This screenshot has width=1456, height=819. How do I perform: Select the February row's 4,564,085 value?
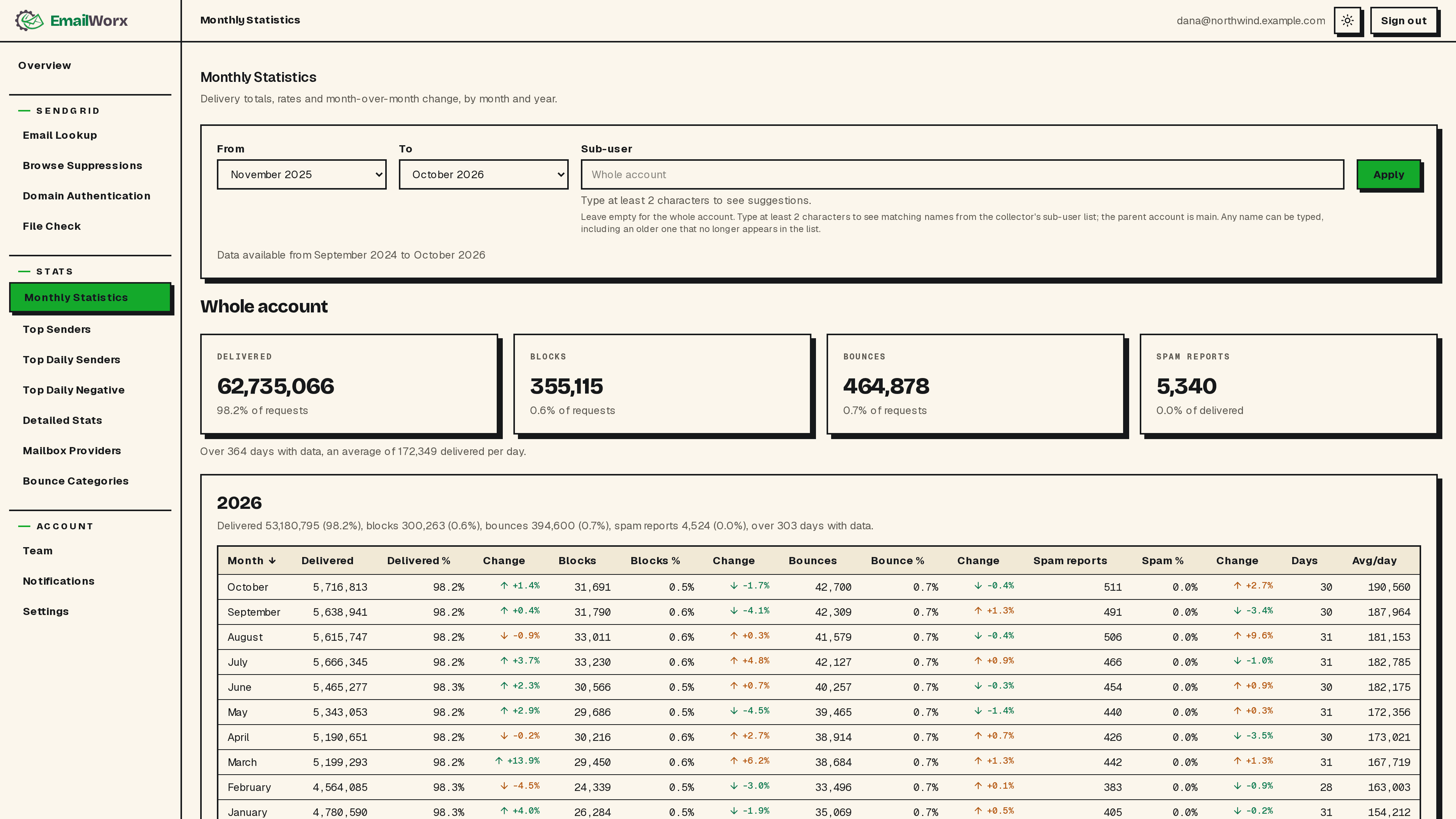(340, 788)
